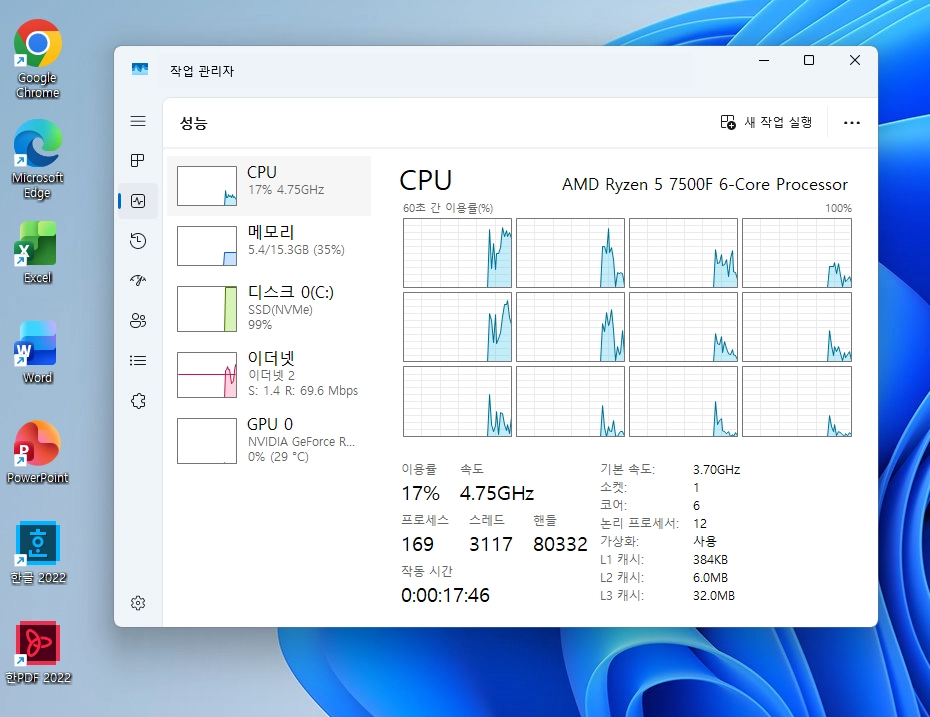Open 한PDF 2022 desktop shortcut
The image size is (930, 717).
click(37, 652)
